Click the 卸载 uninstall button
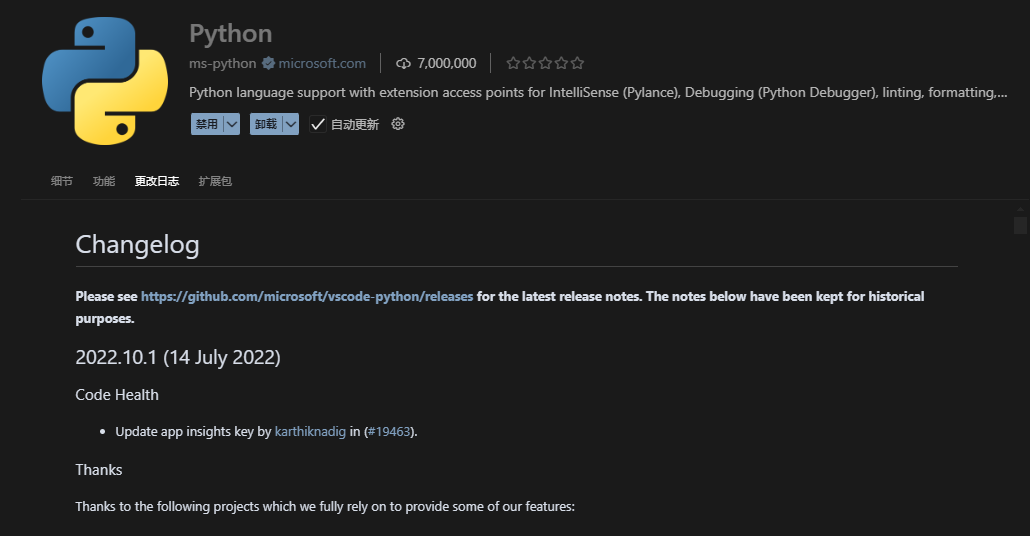1030x536 pixels. click(x=266, y=124)
